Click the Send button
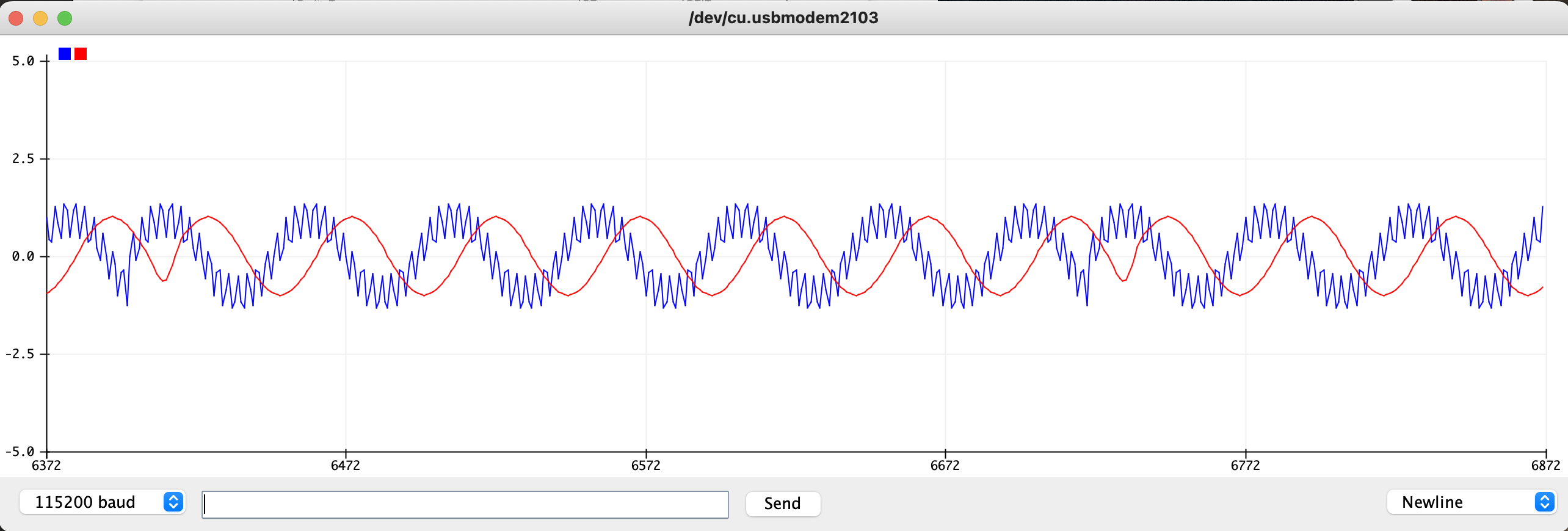The image size is (1568, 531). point(783,504)
